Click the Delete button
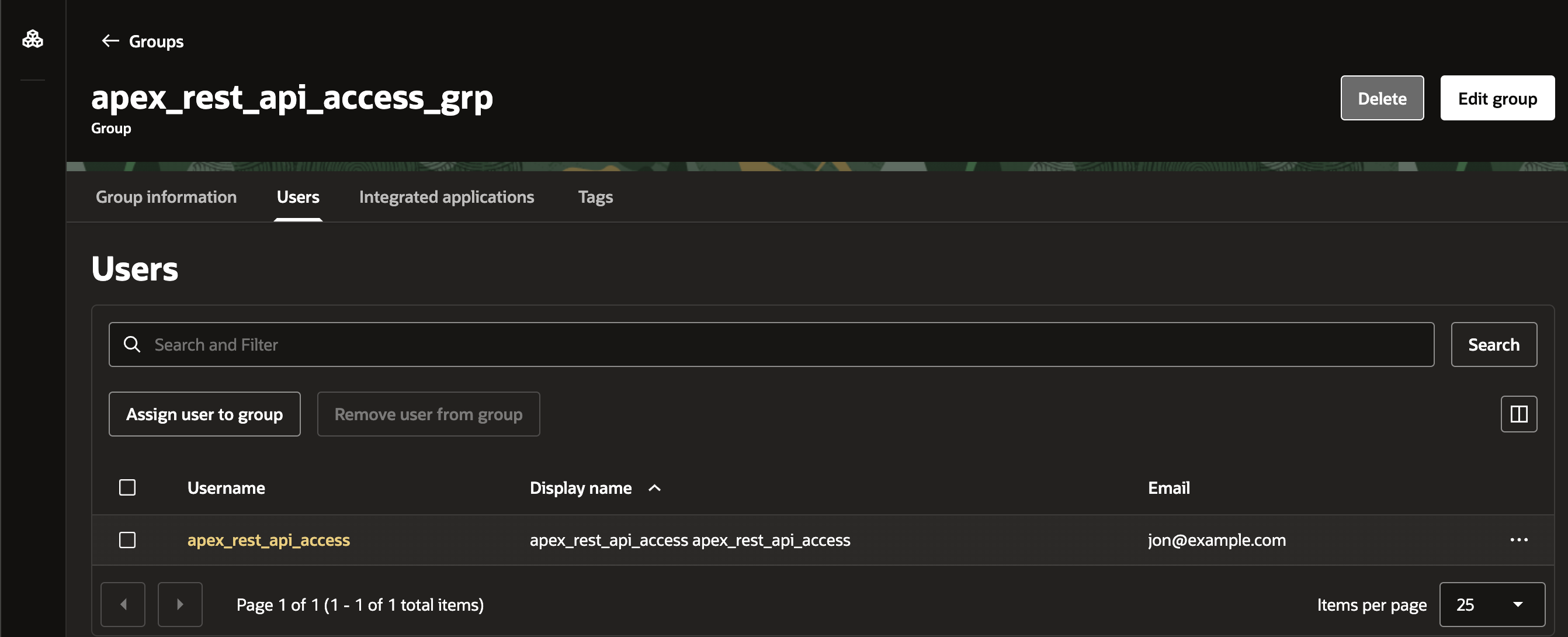 1382,98
